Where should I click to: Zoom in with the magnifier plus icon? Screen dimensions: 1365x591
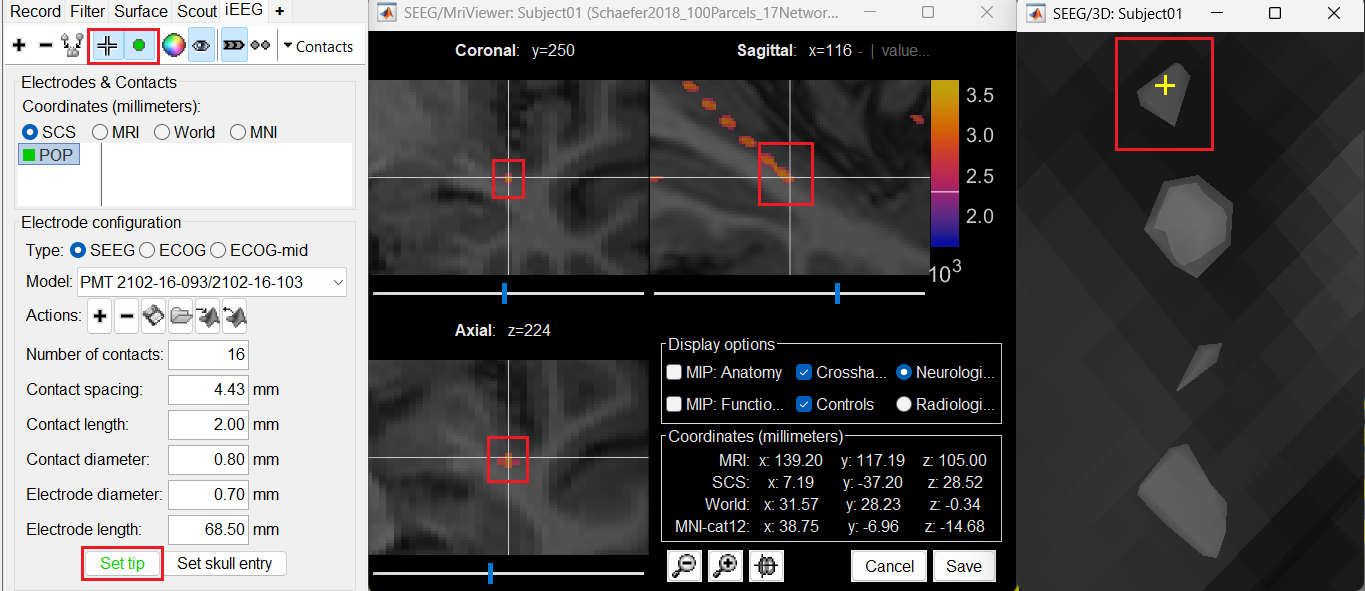(x=725, y=566)
